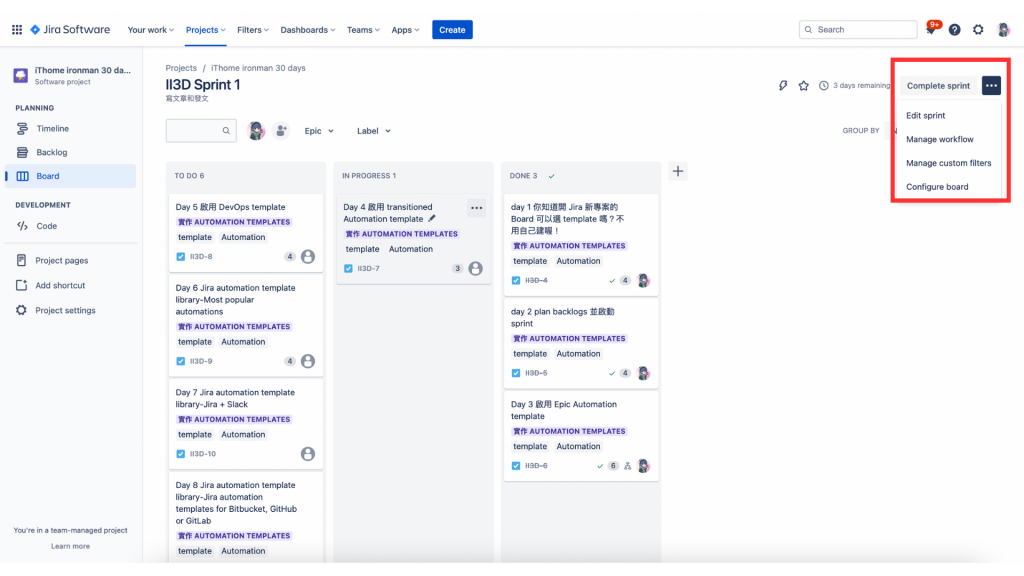Screen dimensions: 1024x576
Task: Click the search magnifier in board filter
Action: pyautogui.click(x=226, y=131)
